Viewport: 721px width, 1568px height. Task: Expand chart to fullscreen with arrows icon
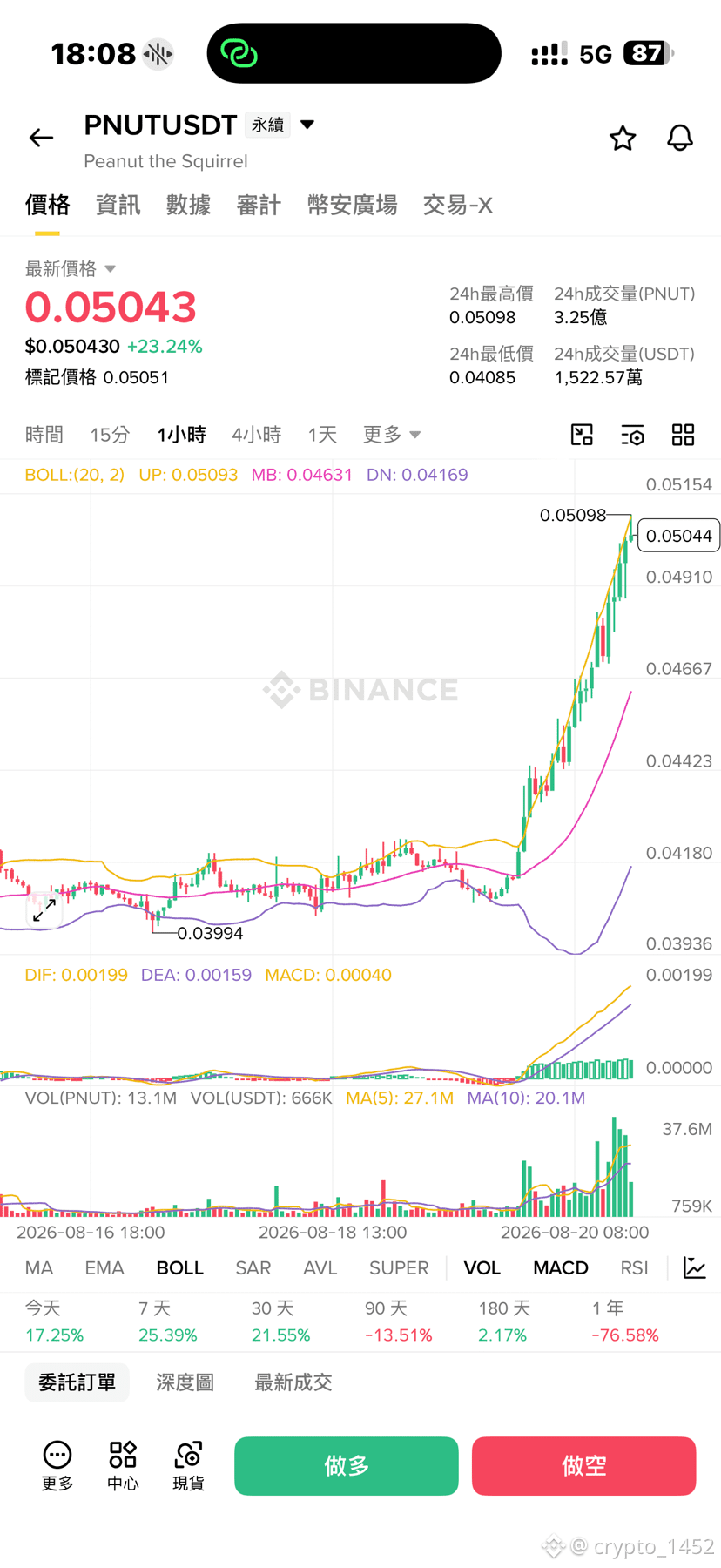44,911
